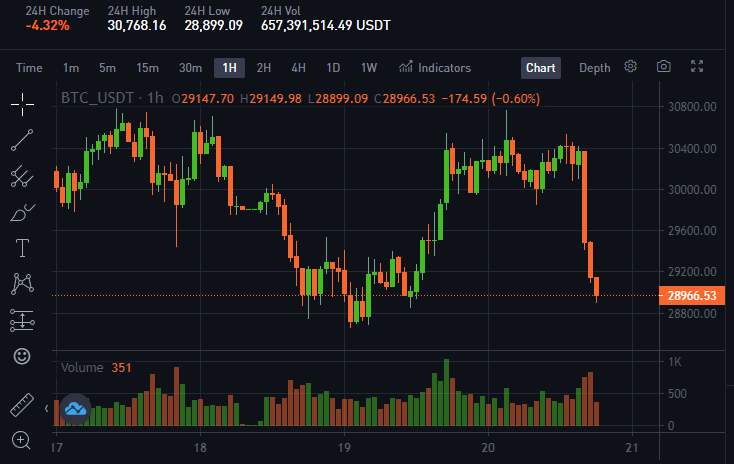Select the brush drawing tool
The width and height of the screenshot is (734, 464).
22,213
